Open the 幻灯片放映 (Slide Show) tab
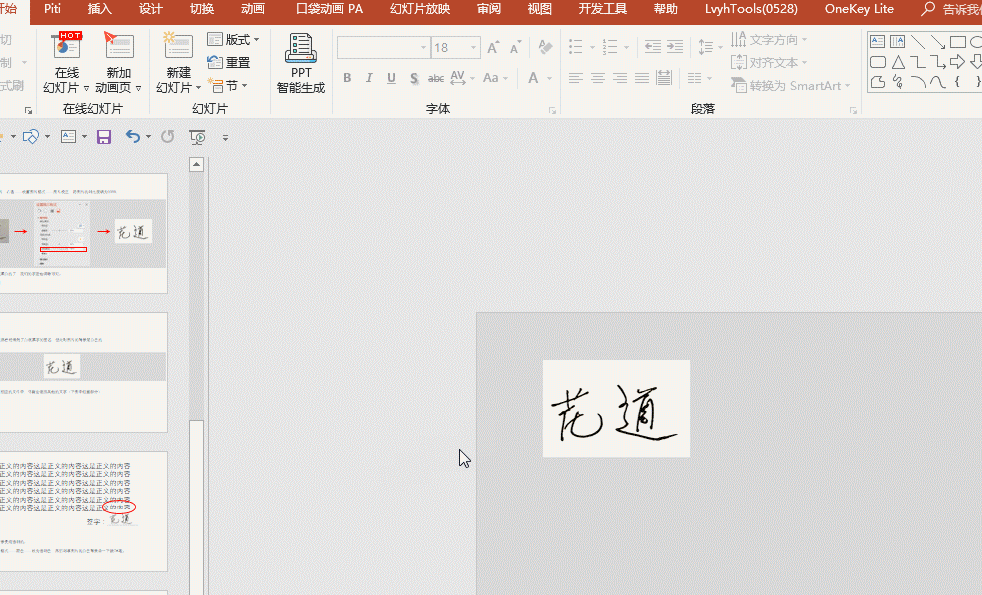This screenshot has height=595, width=982. pyautogui.click(x=419, y=9)
